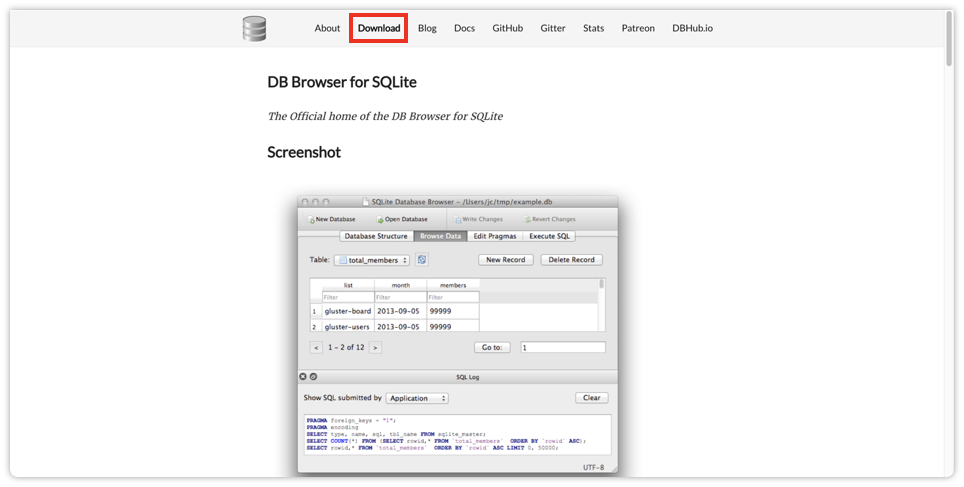Screen dimensions: 964x487
Task: Click the 2013-09-05 cell in row 1
Action: coord(400,311)
